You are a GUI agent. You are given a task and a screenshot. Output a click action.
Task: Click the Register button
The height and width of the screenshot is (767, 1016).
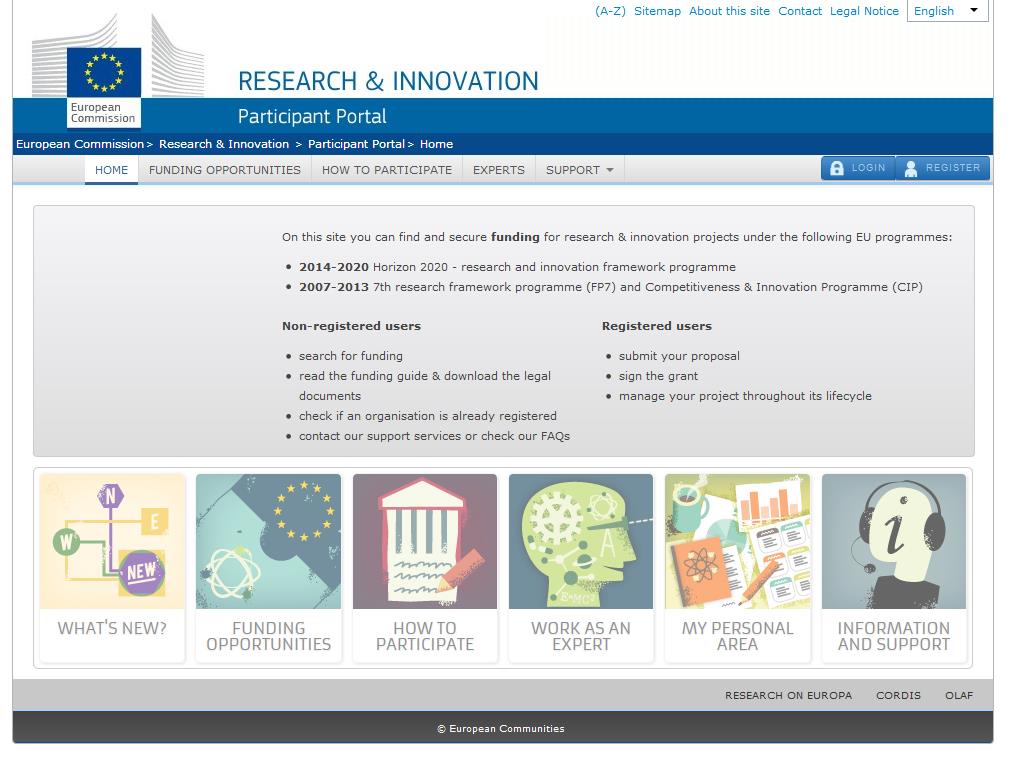[x=943, y=168]
